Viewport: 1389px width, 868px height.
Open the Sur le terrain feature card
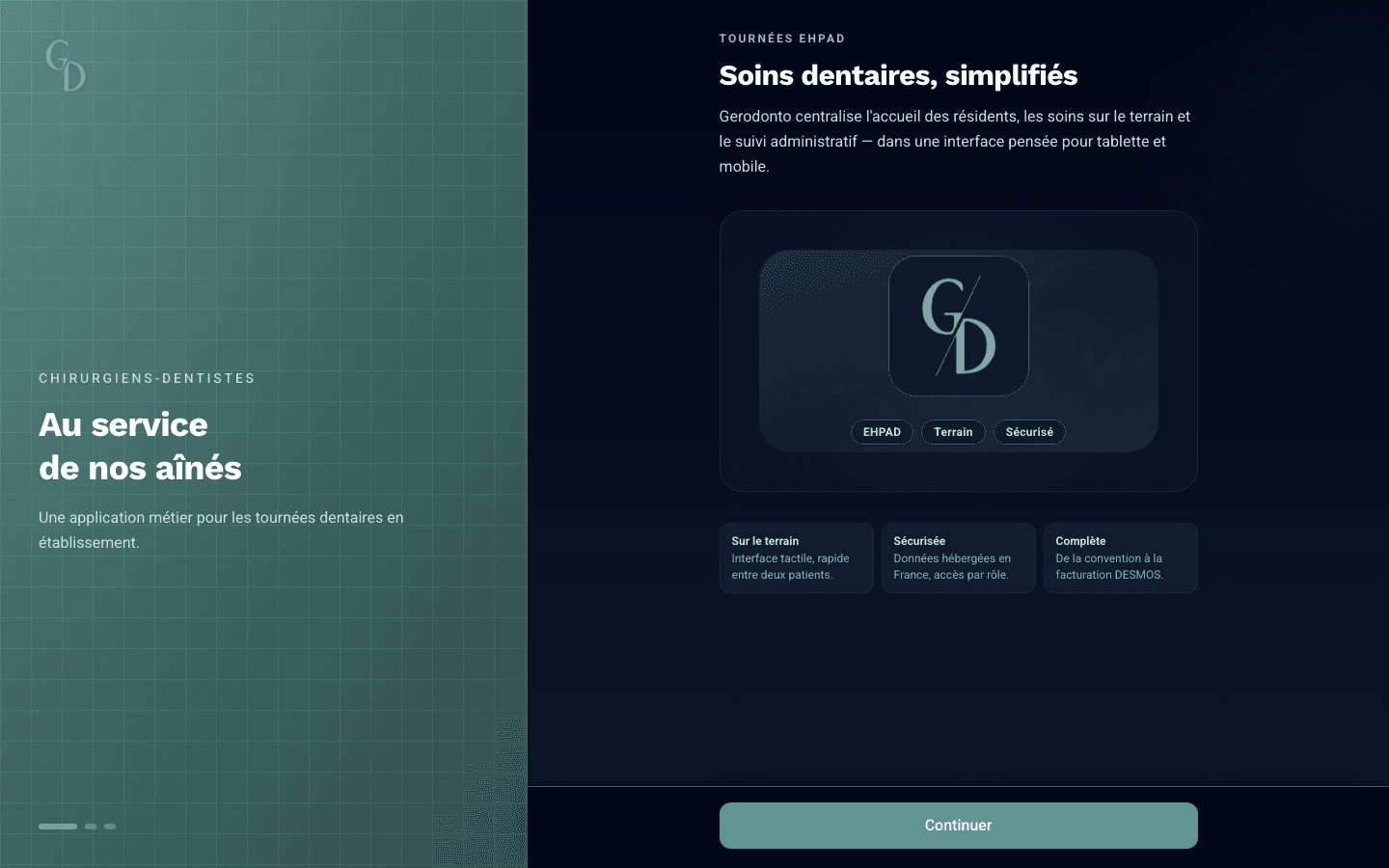tap(797, 557)
